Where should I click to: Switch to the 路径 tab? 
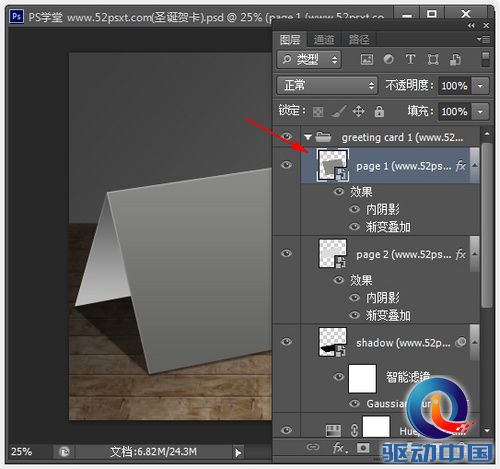(359, 40)
